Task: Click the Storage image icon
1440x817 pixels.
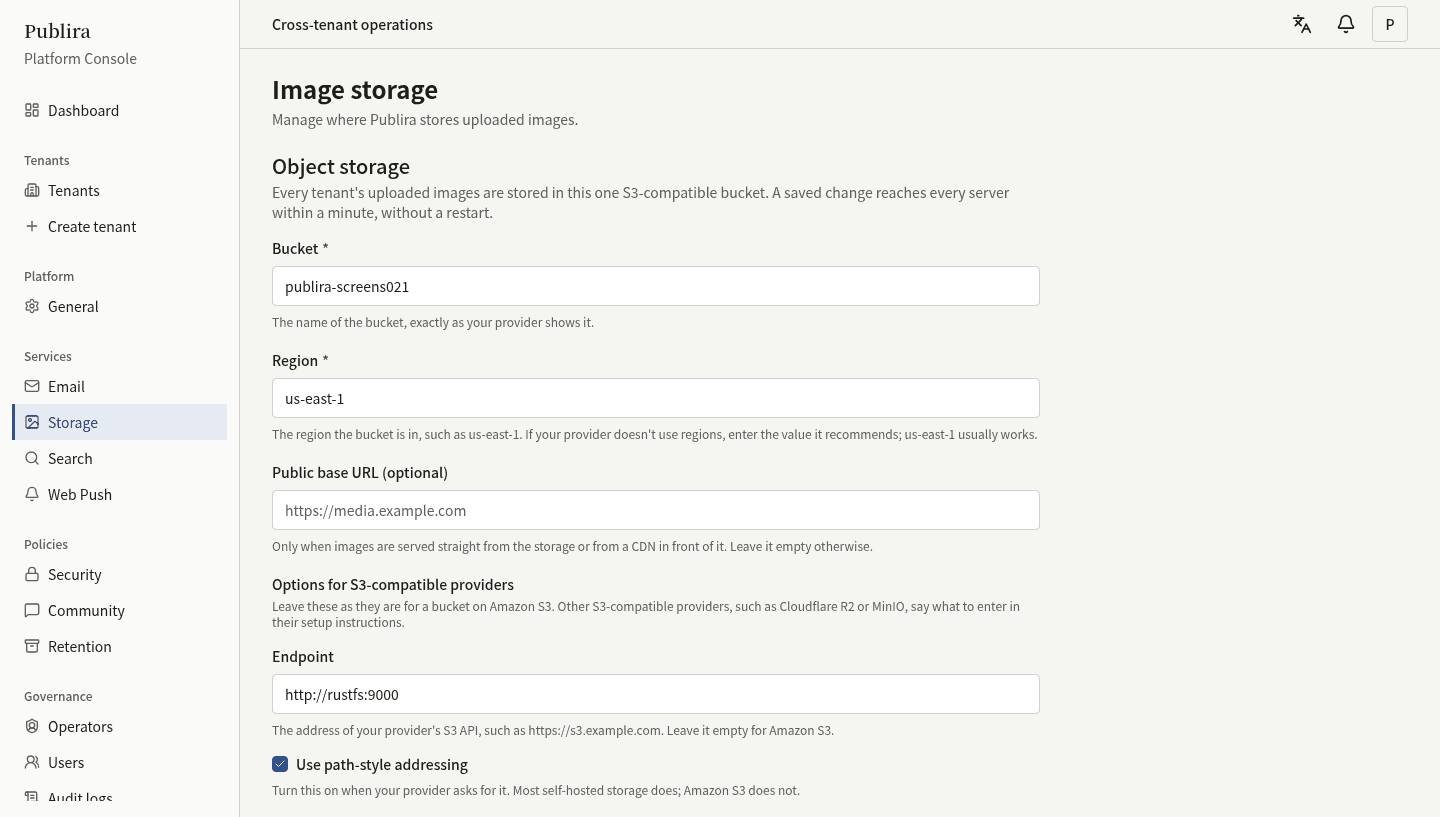Action: [x=32, y=422]
